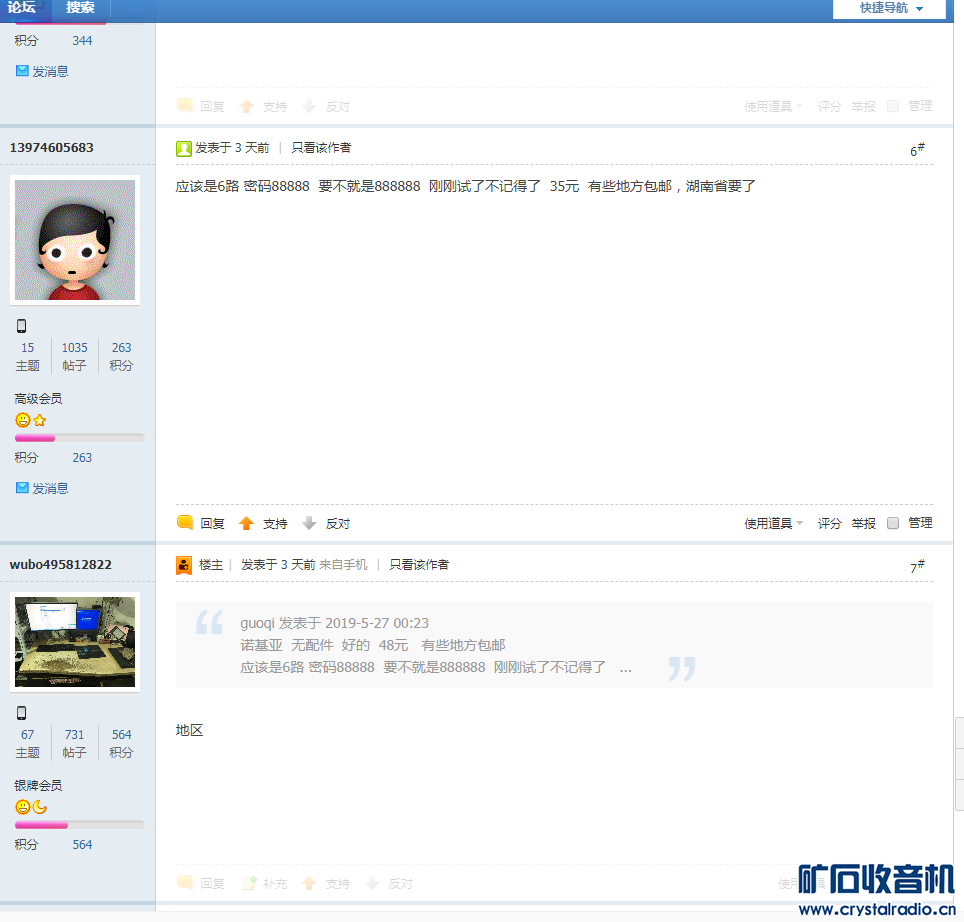Viewport: 964px width, 922px height.
Task: Click the orange 楼主 user icon in post 7
Action: pyautogui.click(x=184, y=565)
